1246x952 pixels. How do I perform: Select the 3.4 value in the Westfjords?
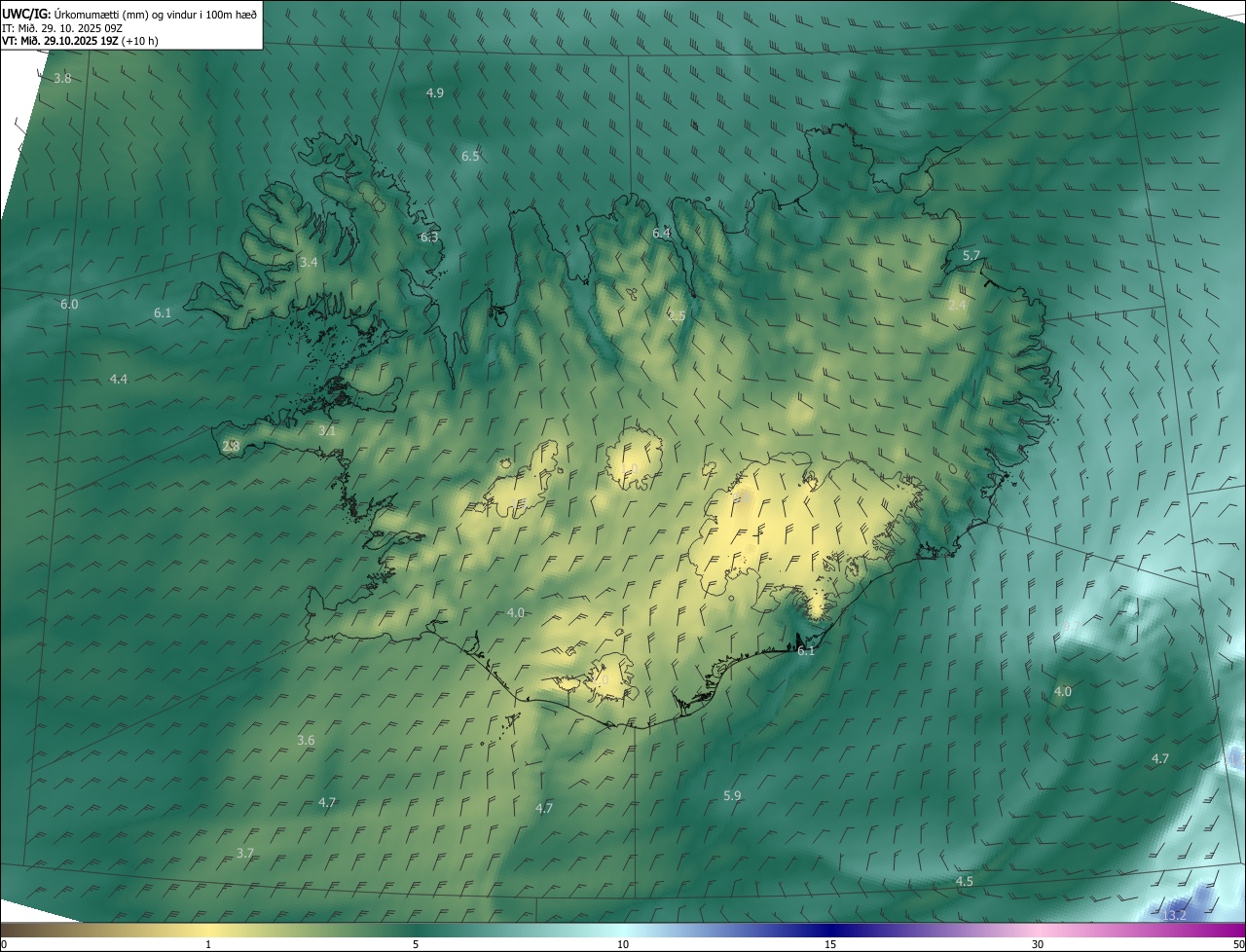(x=309, y=262)
